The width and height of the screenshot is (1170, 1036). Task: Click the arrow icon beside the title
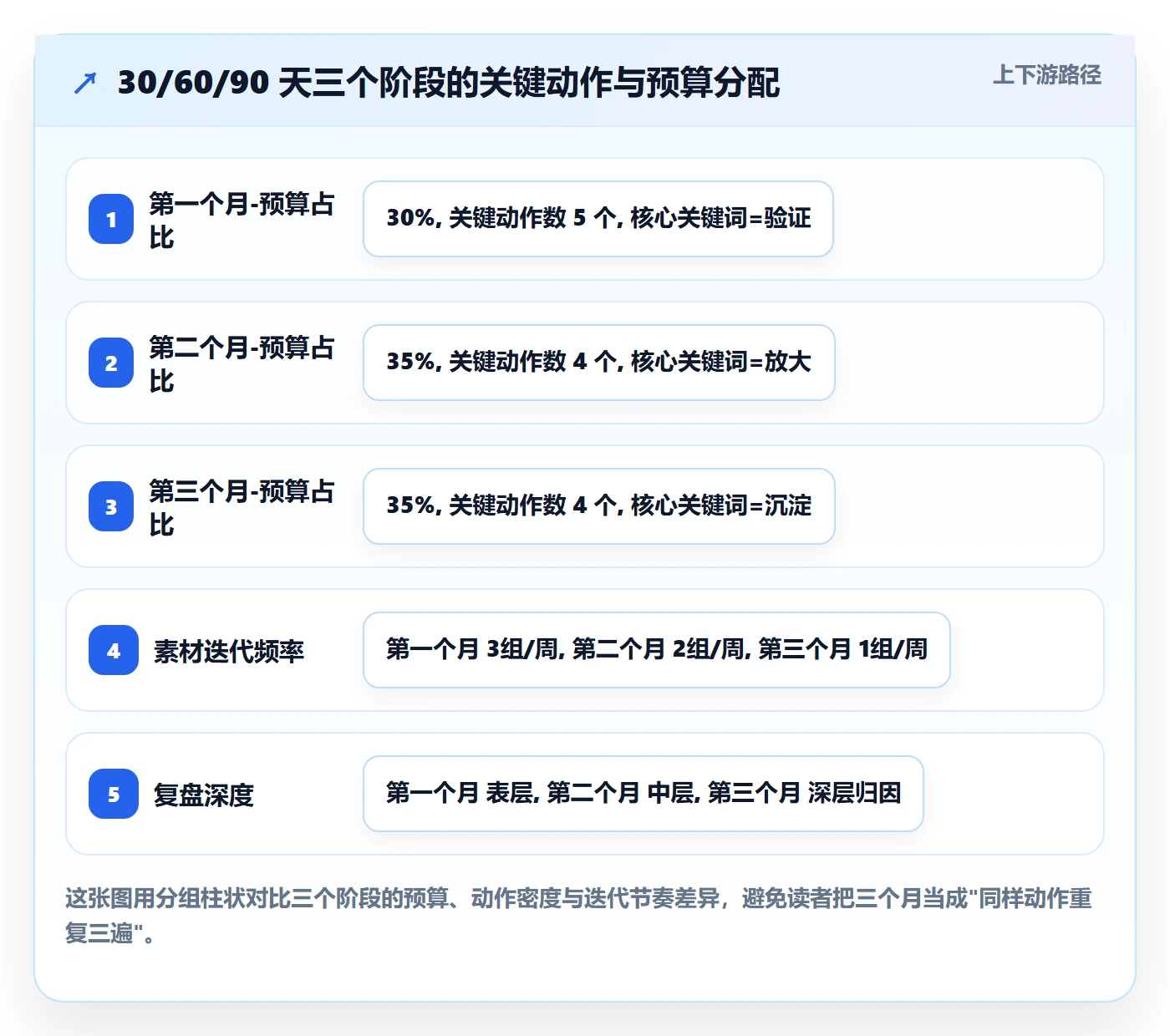coord(85,83)
